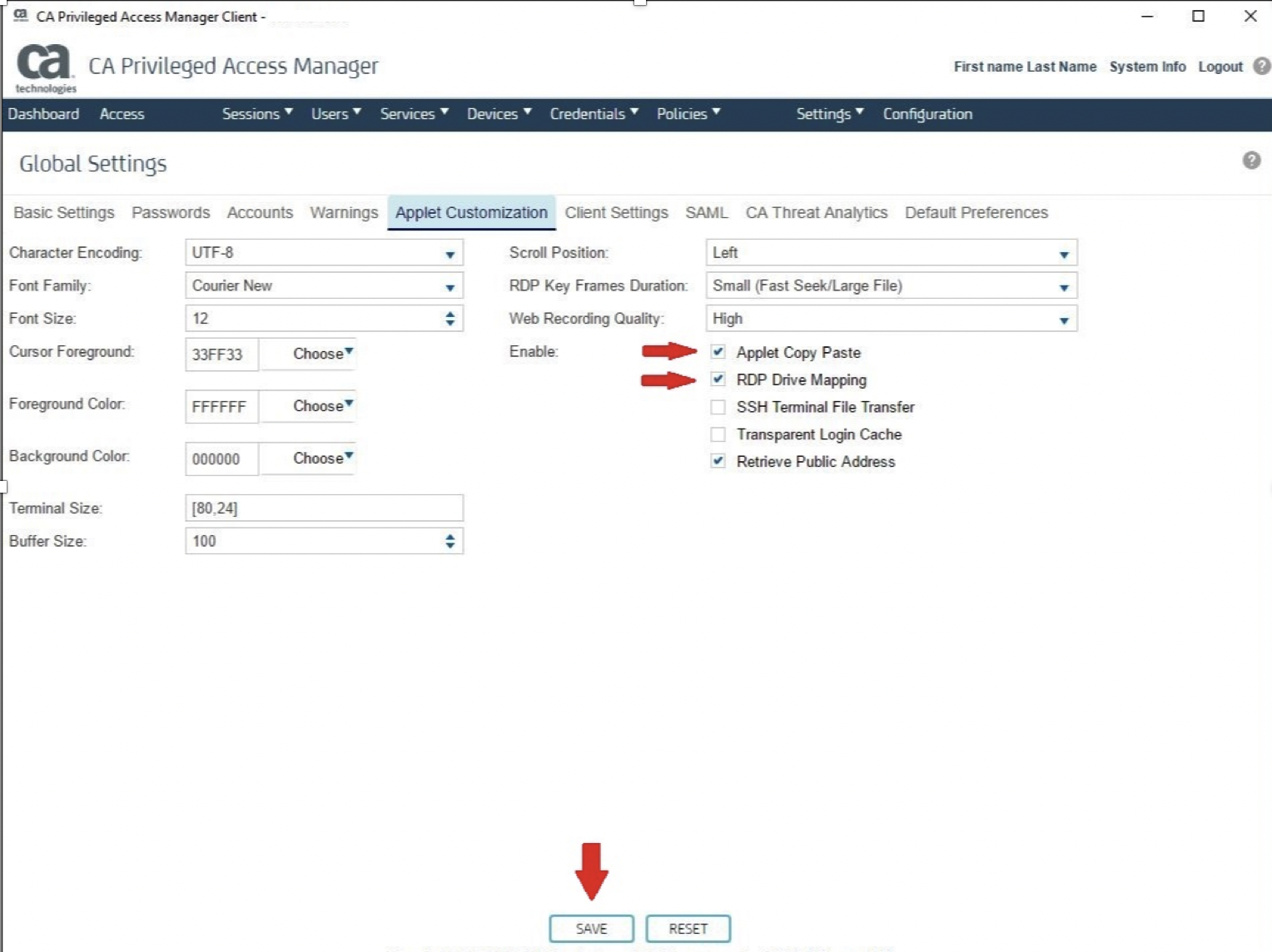Open Global Settings page help icon
The width and height of the screenshot is (1272, 952).
(x=1251, y=161)
